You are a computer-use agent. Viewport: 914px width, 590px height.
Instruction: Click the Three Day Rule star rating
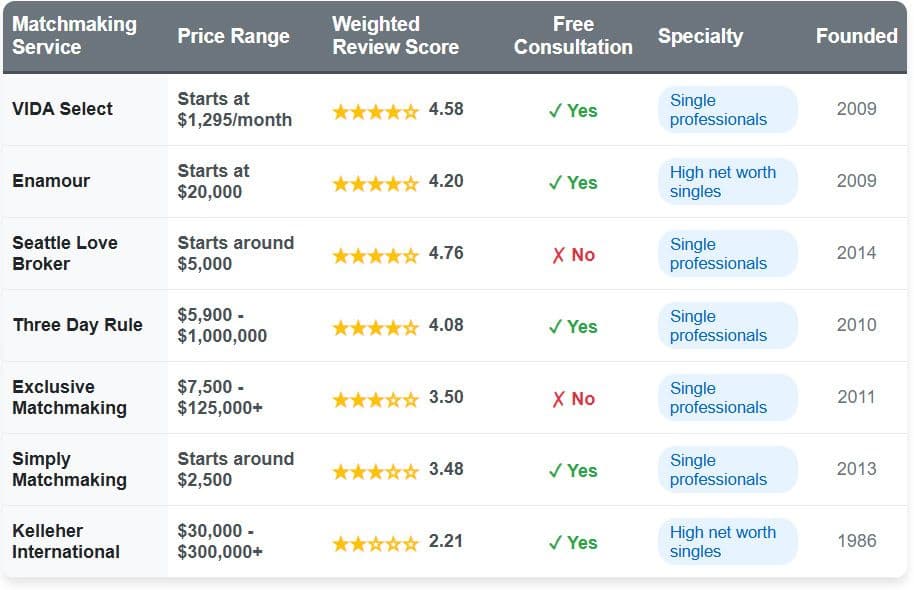point(375,327)
